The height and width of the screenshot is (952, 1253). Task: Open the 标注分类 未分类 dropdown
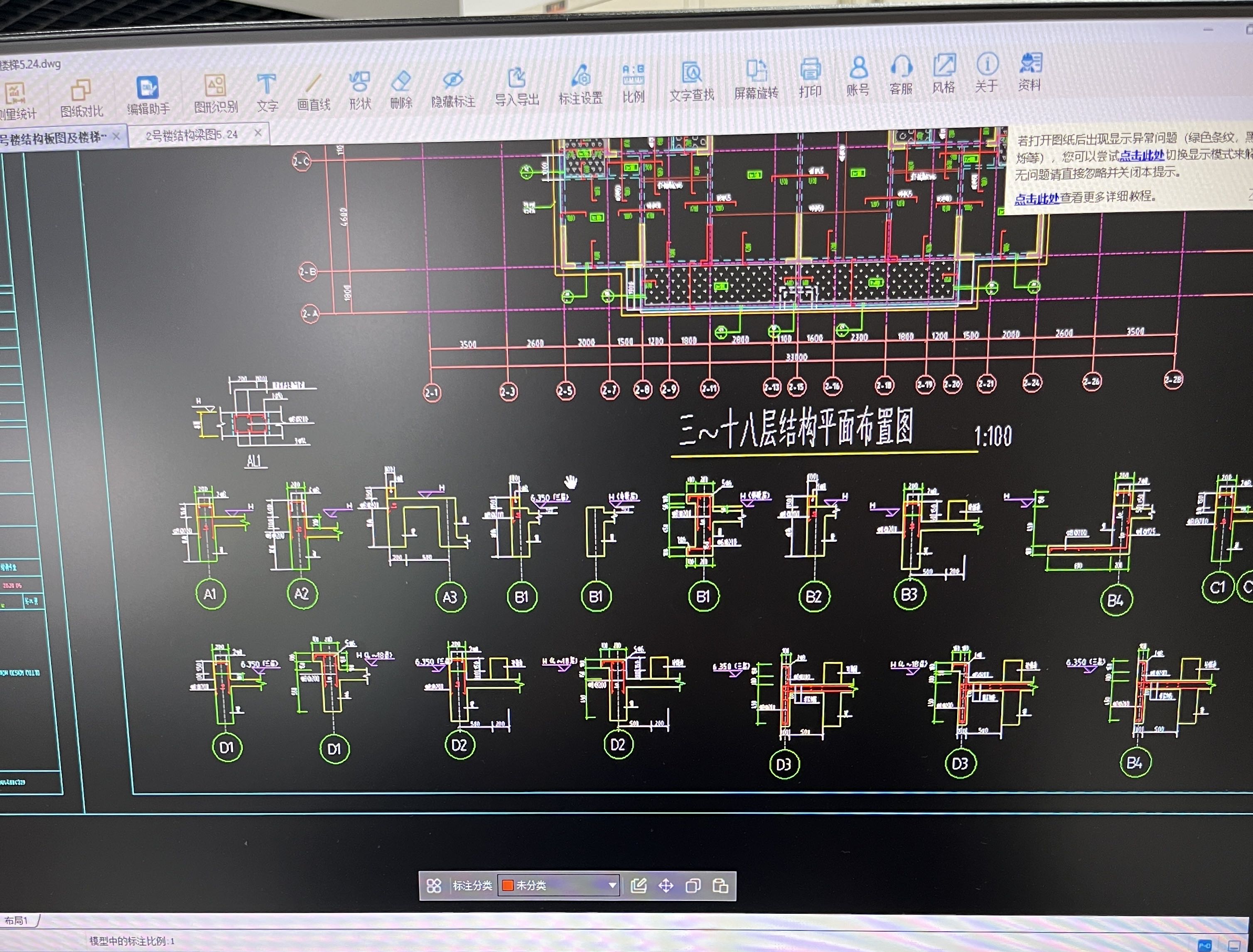click(558, 885)
